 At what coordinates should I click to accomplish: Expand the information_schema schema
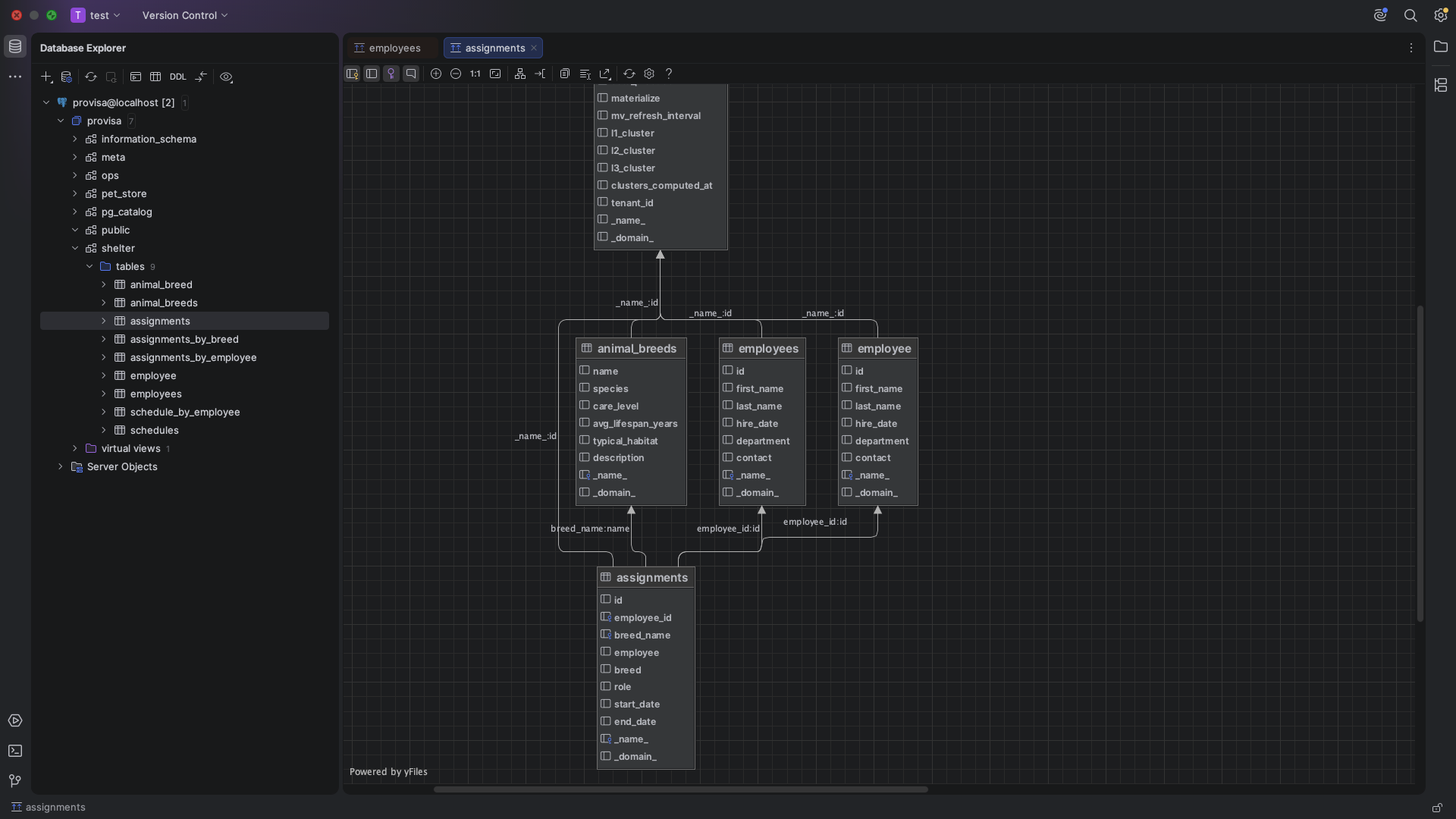75,139
